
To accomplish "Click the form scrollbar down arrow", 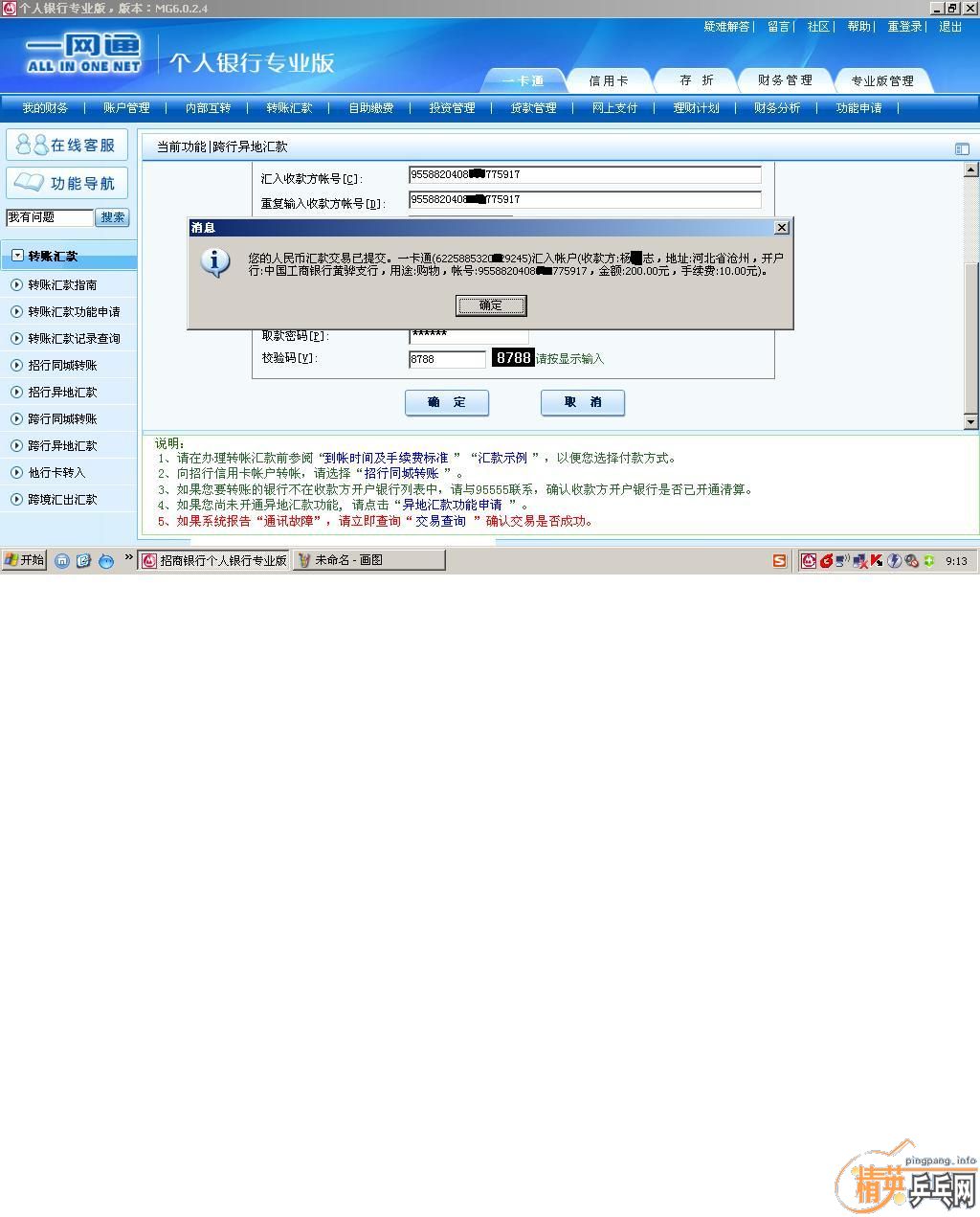I will pos(971,421).
